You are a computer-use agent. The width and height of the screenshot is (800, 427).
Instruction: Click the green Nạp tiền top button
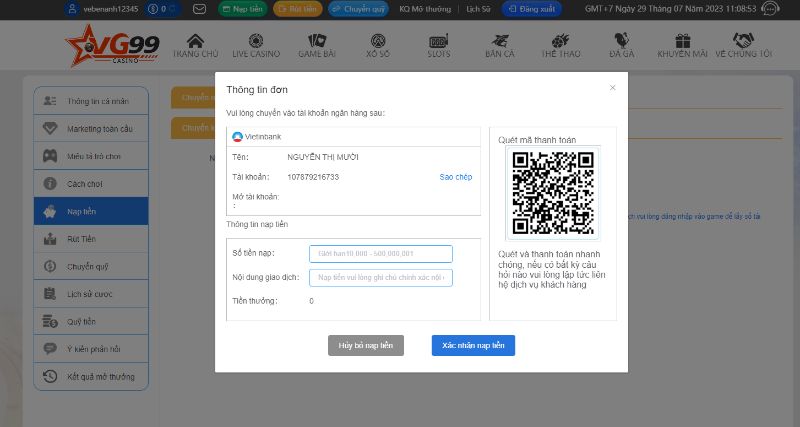(242, 9)
